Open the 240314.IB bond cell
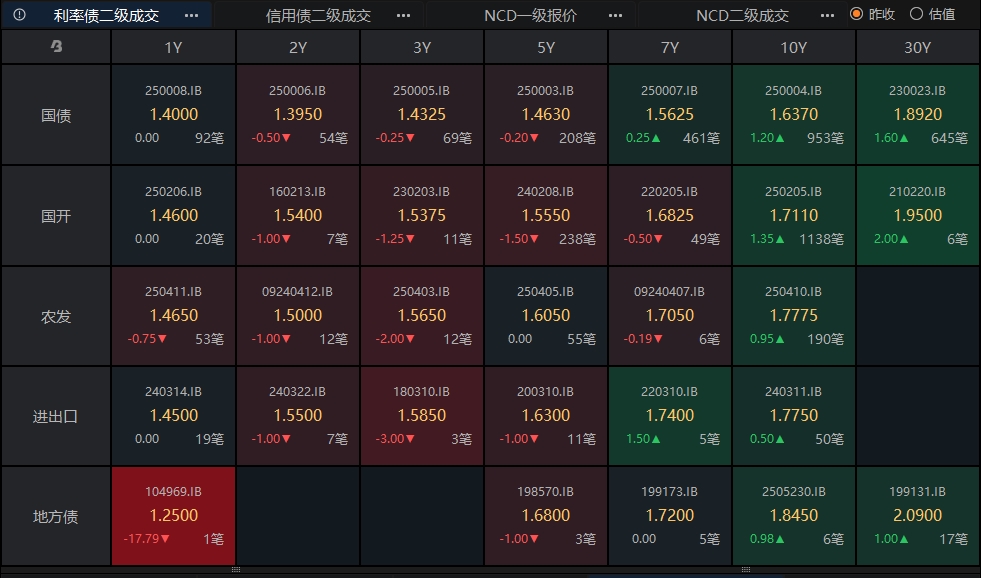Screen dimensions: 981x578 [x=173, y=416]
